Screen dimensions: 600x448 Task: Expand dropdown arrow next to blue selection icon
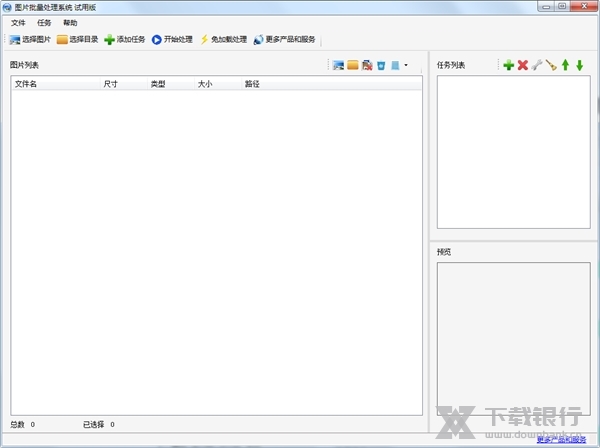(406, 65)
